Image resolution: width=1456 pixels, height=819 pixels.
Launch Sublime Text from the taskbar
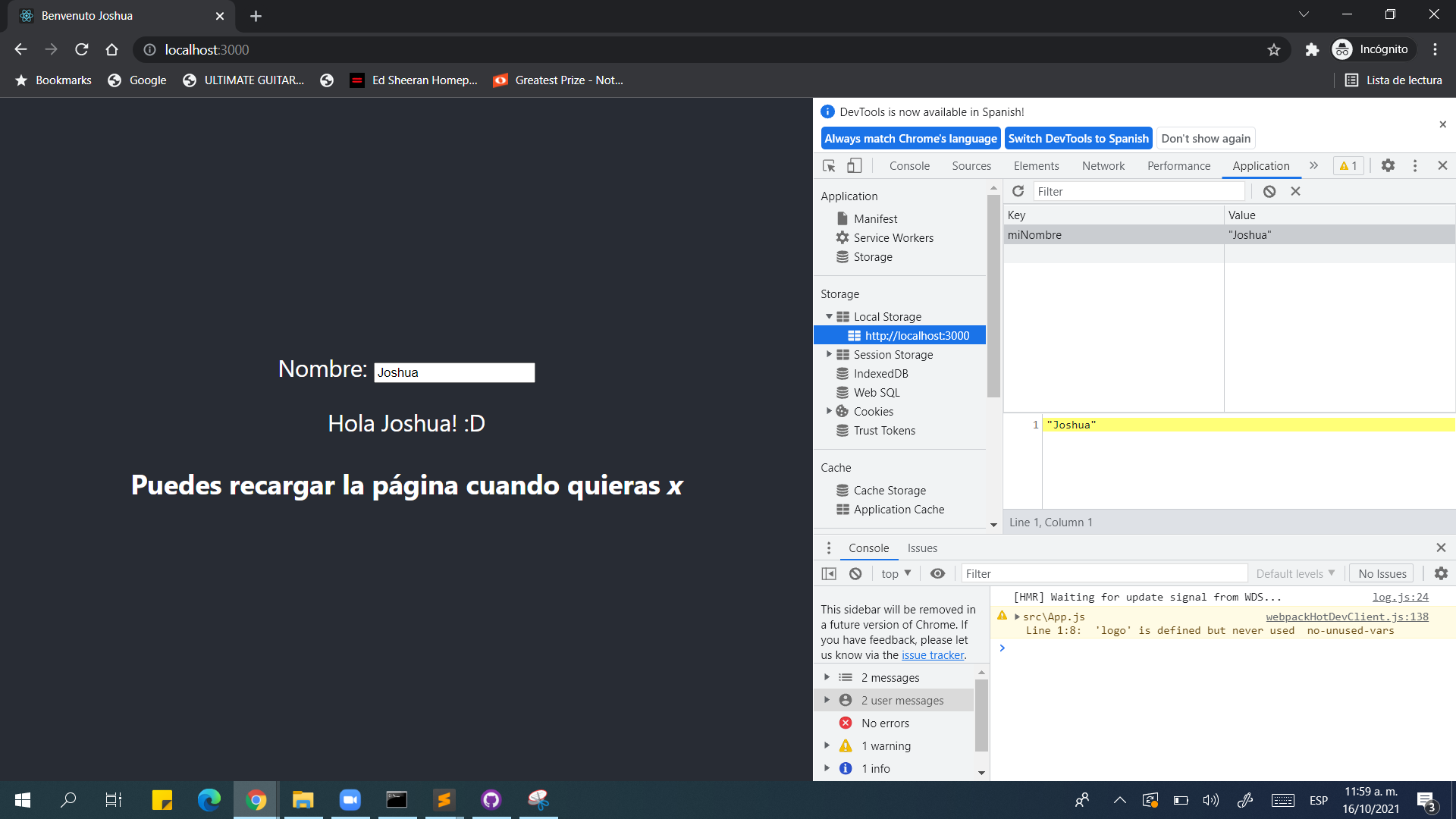coord(444,800)
